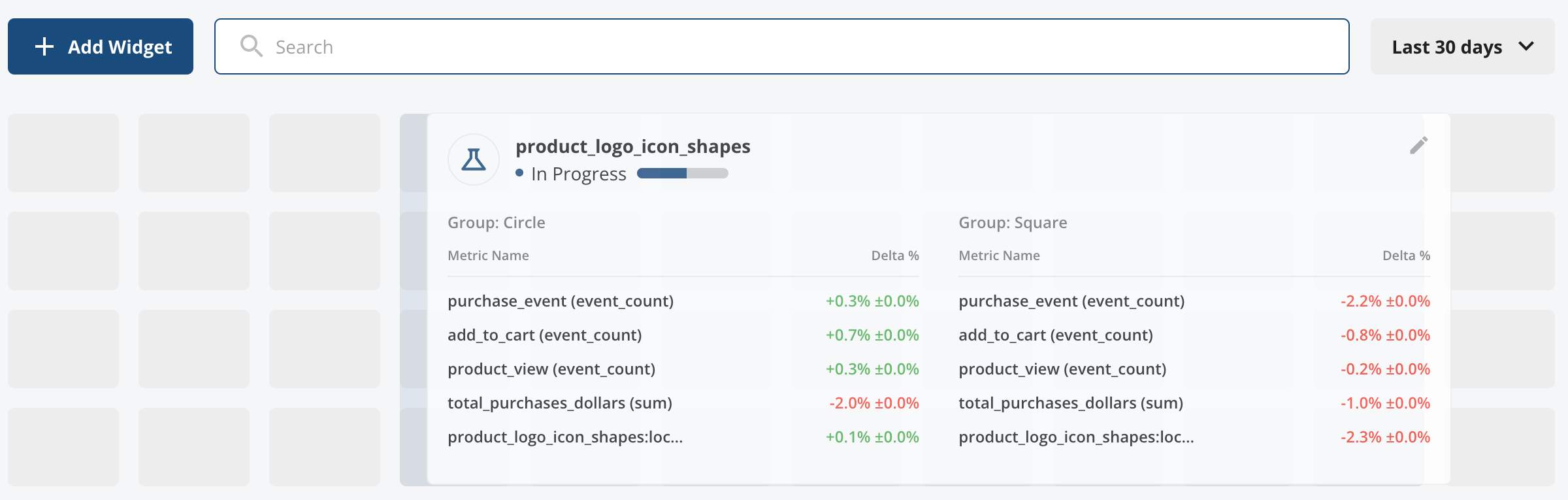Click the blue status dot before In Progress
Viewport: 1568px width, 500px height.
(x=519, y=173)
